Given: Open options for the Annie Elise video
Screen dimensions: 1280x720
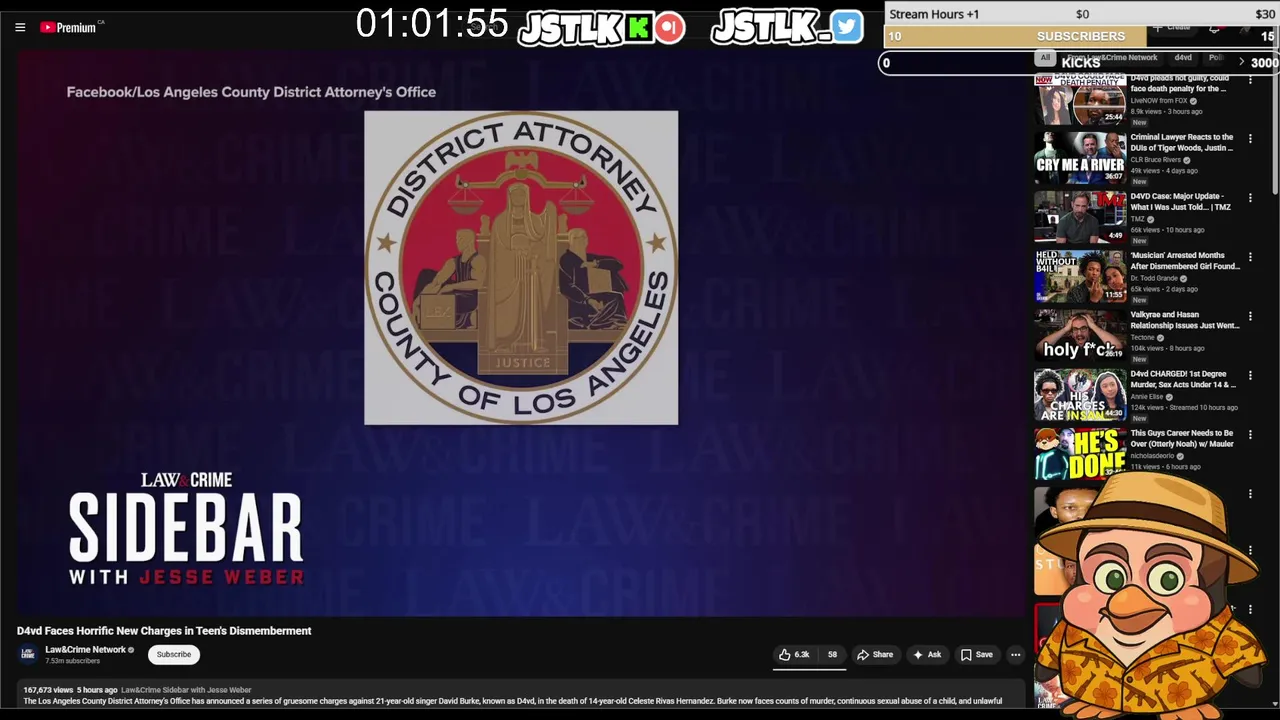Looking at the screenshot, I should point(1250,375).
